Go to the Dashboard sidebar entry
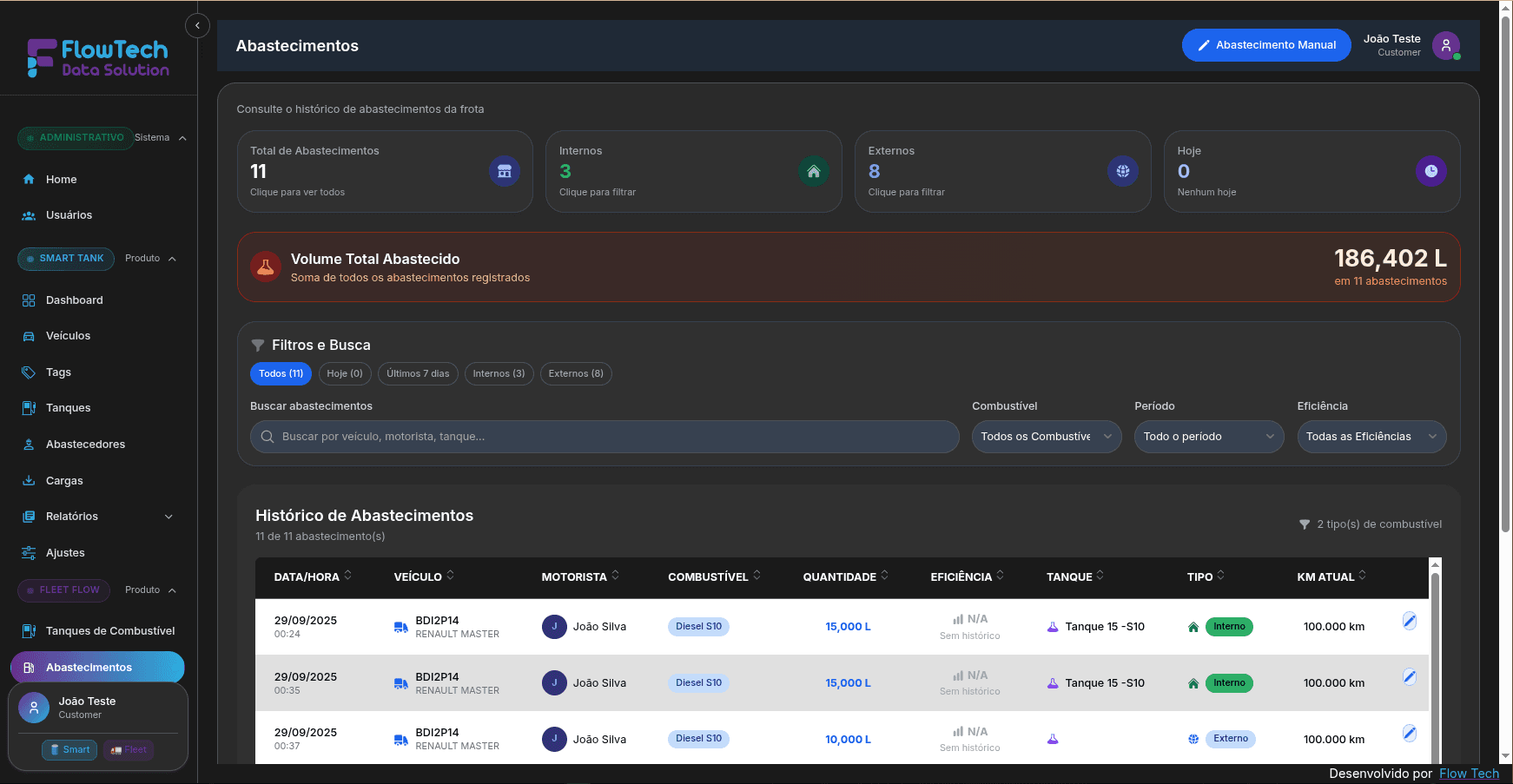This screenshot has height=784, width=1513. click(74, 300)
